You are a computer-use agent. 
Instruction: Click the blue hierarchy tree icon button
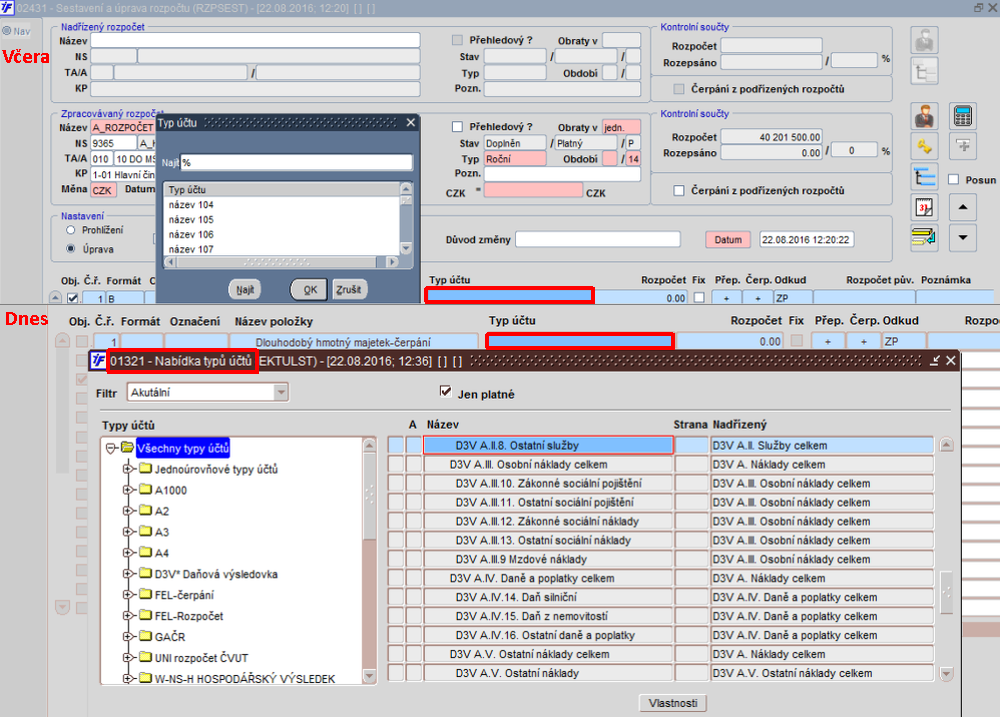924,177
